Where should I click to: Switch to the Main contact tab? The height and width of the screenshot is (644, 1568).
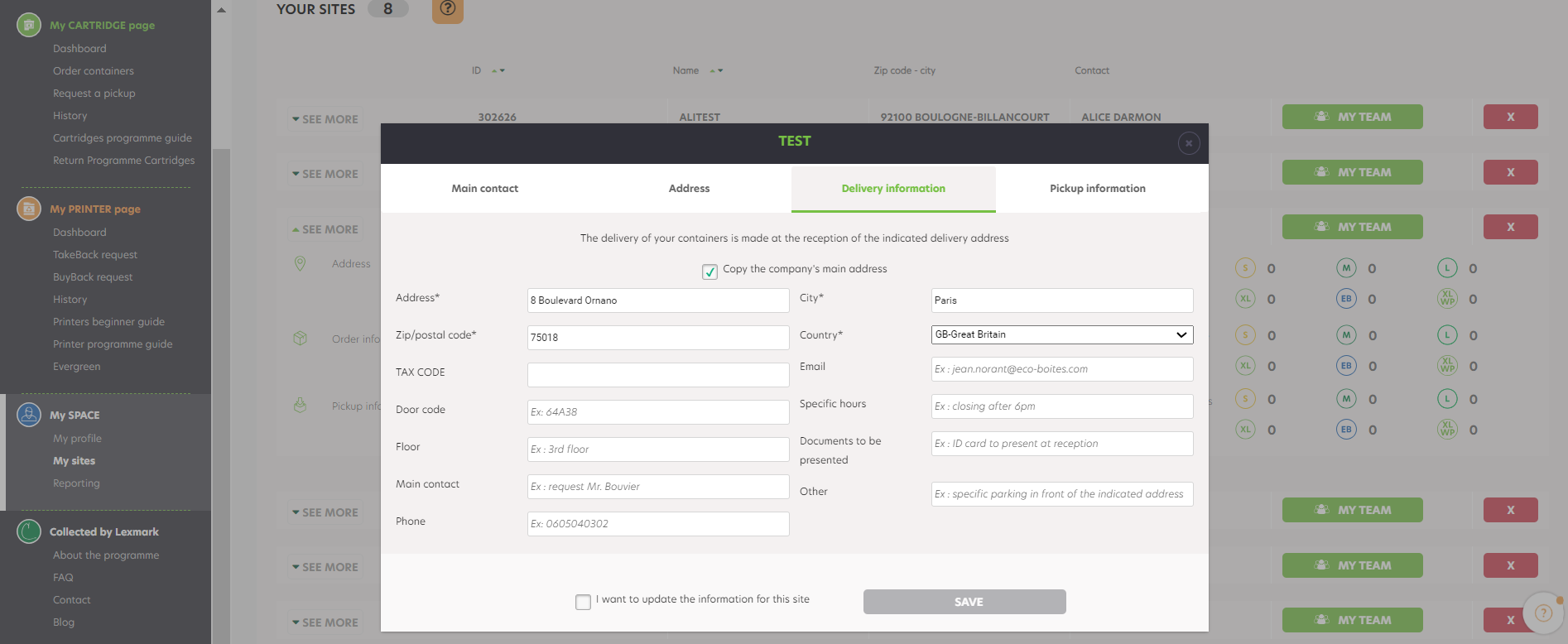484,189
